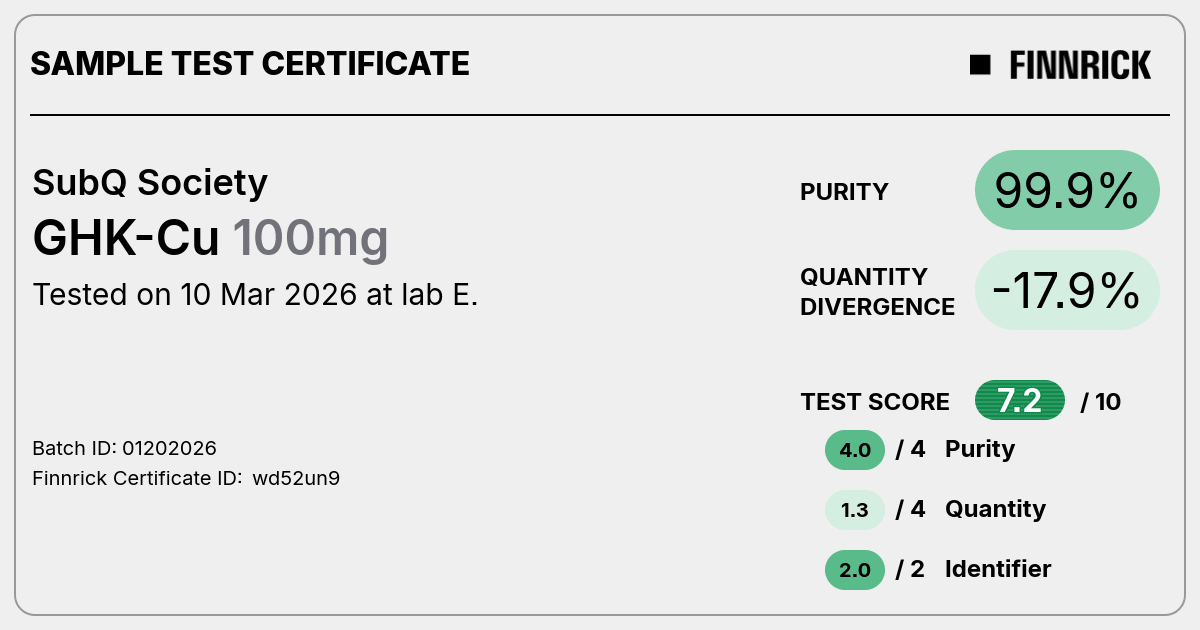Select the -17.9% quantity divergence badge

[1067, 290]
